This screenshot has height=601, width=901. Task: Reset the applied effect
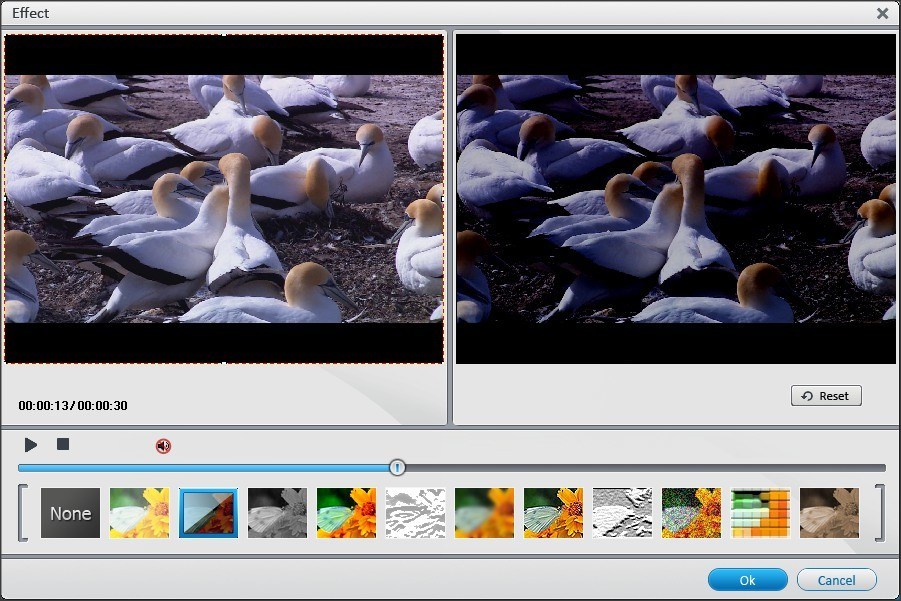826,395
